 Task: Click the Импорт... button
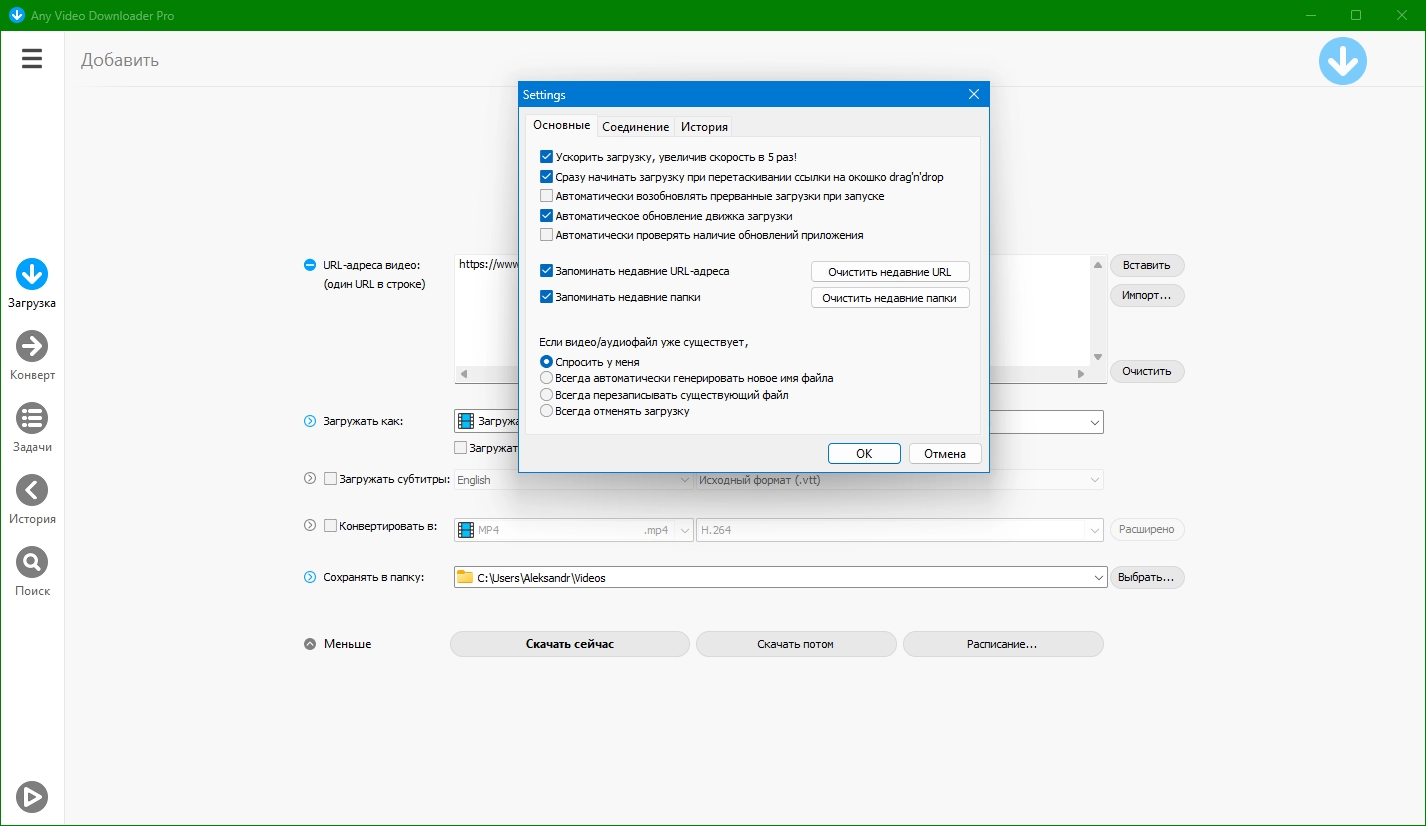pyautogui.click(x=1146, y=296)
